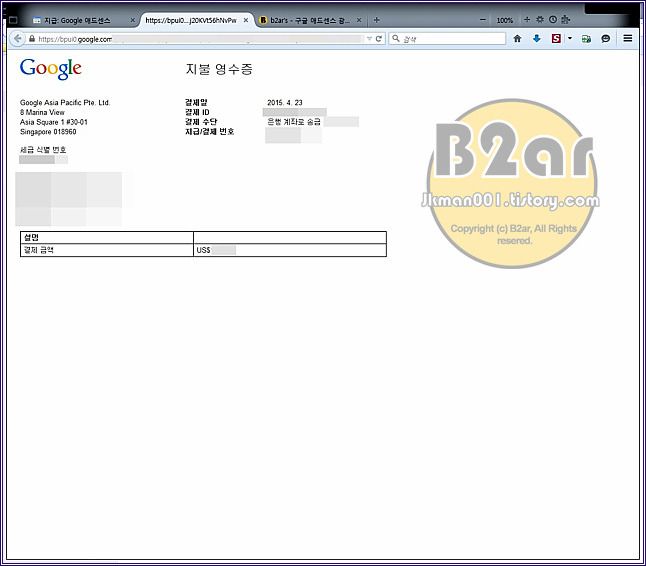The height and width of the screenshot is (566, 646).
Task: Click the padlock secure-site icon
Action: [32, 39]
